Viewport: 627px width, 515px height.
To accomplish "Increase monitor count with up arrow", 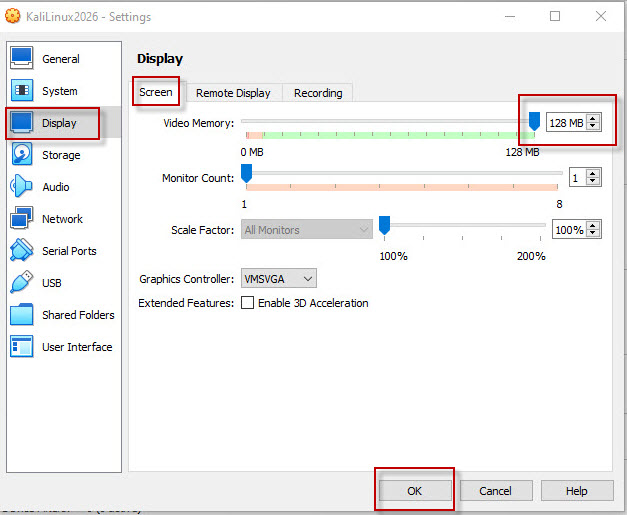I will click(x=593, y=173).
